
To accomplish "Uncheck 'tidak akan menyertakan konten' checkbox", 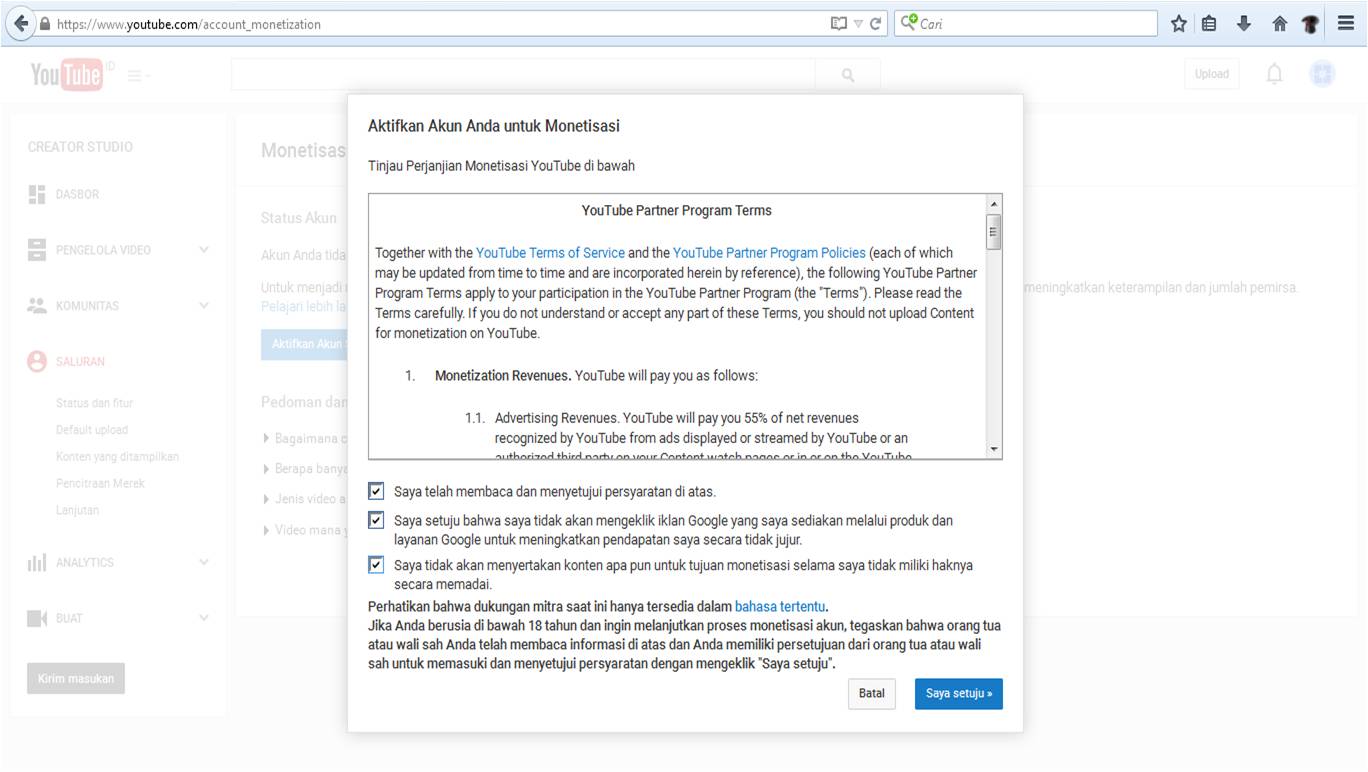I will pos(376,565).
